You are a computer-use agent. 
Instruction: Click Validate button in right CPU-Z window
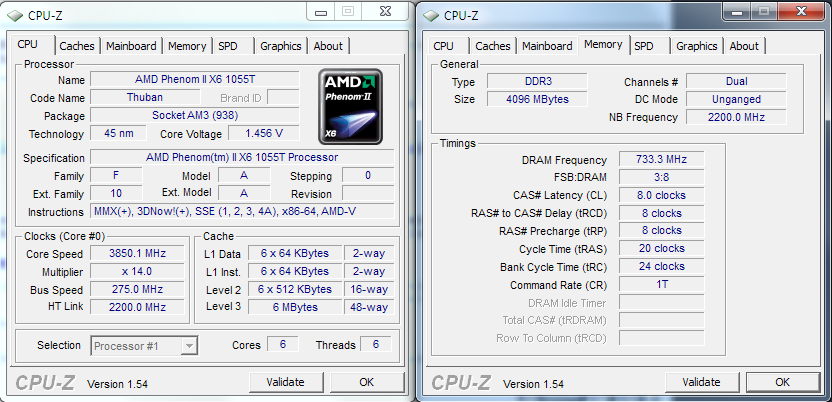click(701, 382)
